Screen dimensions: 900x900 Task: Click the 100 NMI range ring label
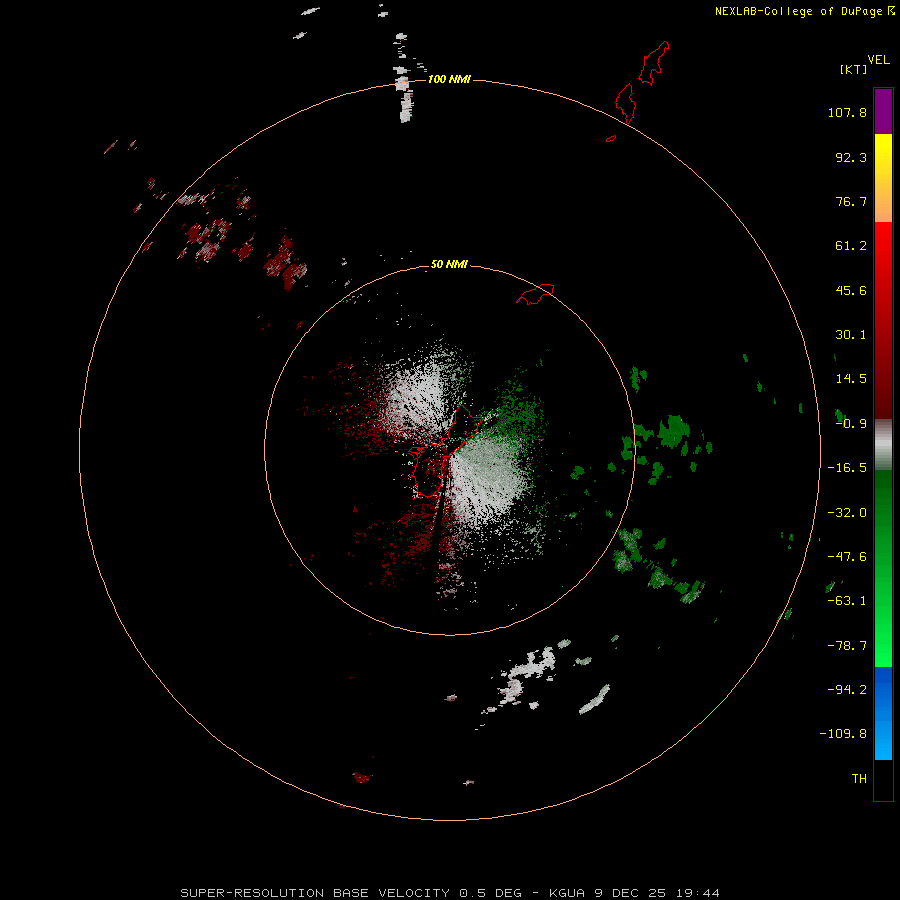coord(449,79)
